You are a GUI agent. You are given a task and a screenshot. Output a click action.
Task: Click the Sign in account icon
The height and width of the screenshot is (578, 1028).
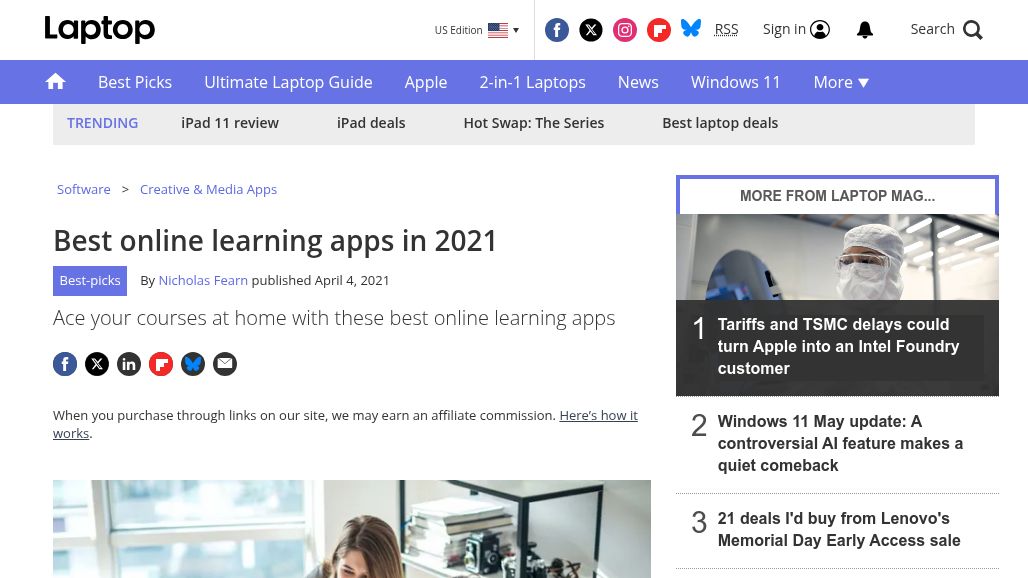pos(820,29)
